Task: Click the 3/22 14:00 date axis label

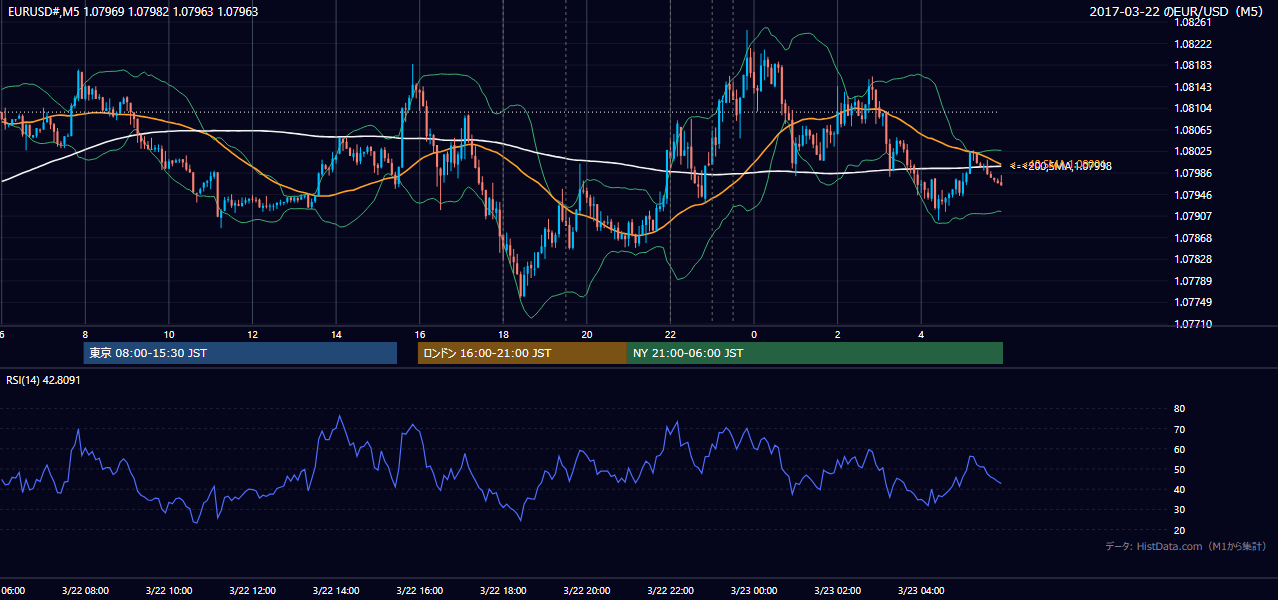Action: coord(336,591)
